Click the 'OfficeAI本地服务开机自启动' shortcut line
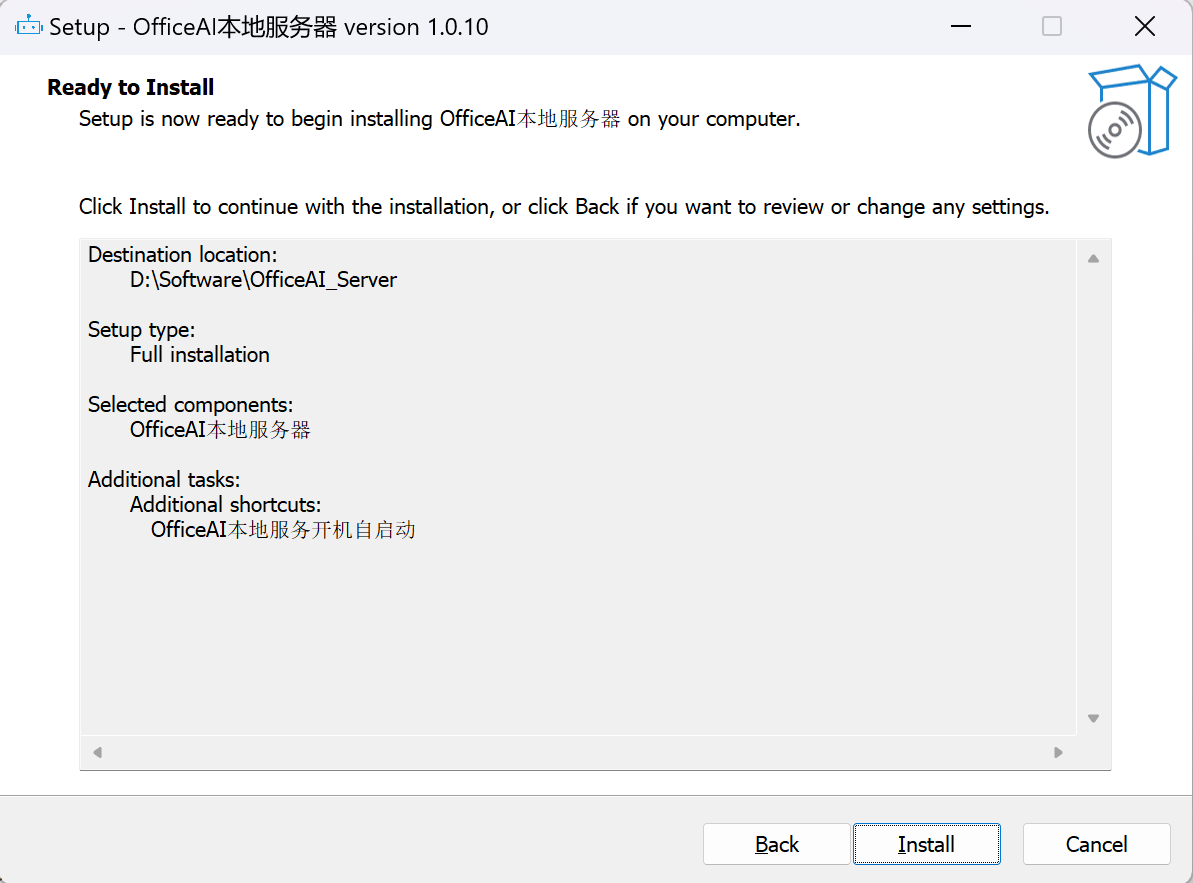 tap(283, 529)
